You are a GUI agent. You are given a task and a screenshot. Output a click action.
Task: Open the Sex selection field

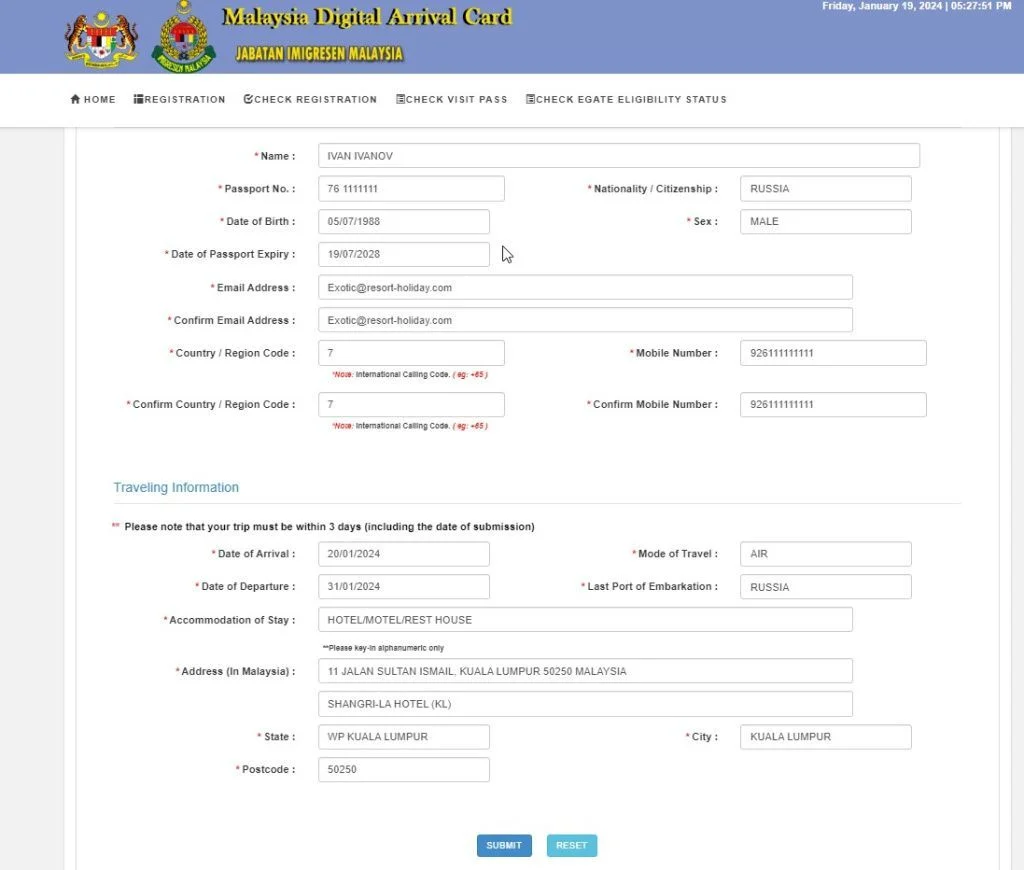coord(824,221)
